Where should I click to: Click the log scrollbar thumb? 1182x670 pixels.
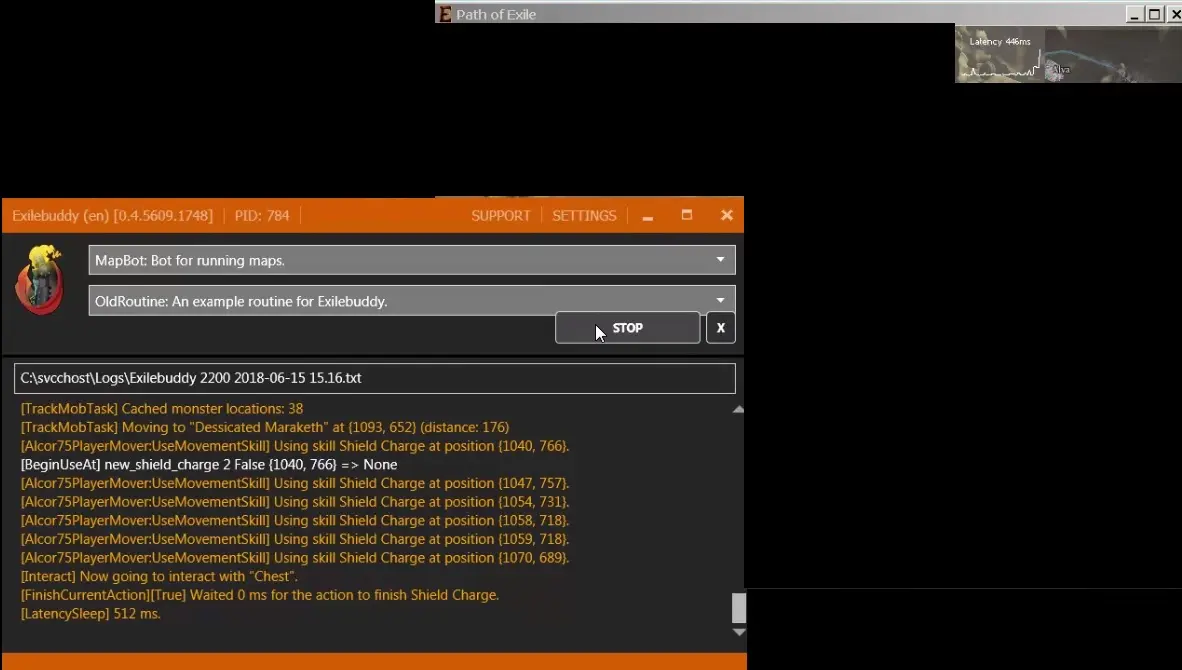point(739,607)
